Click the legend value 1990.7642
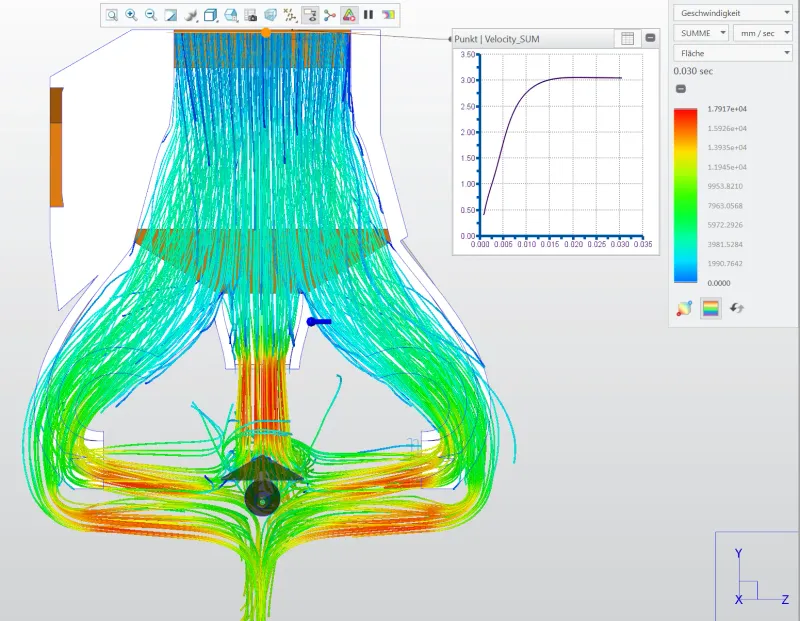This screenshot has width=800, height=621. [725, 264]
